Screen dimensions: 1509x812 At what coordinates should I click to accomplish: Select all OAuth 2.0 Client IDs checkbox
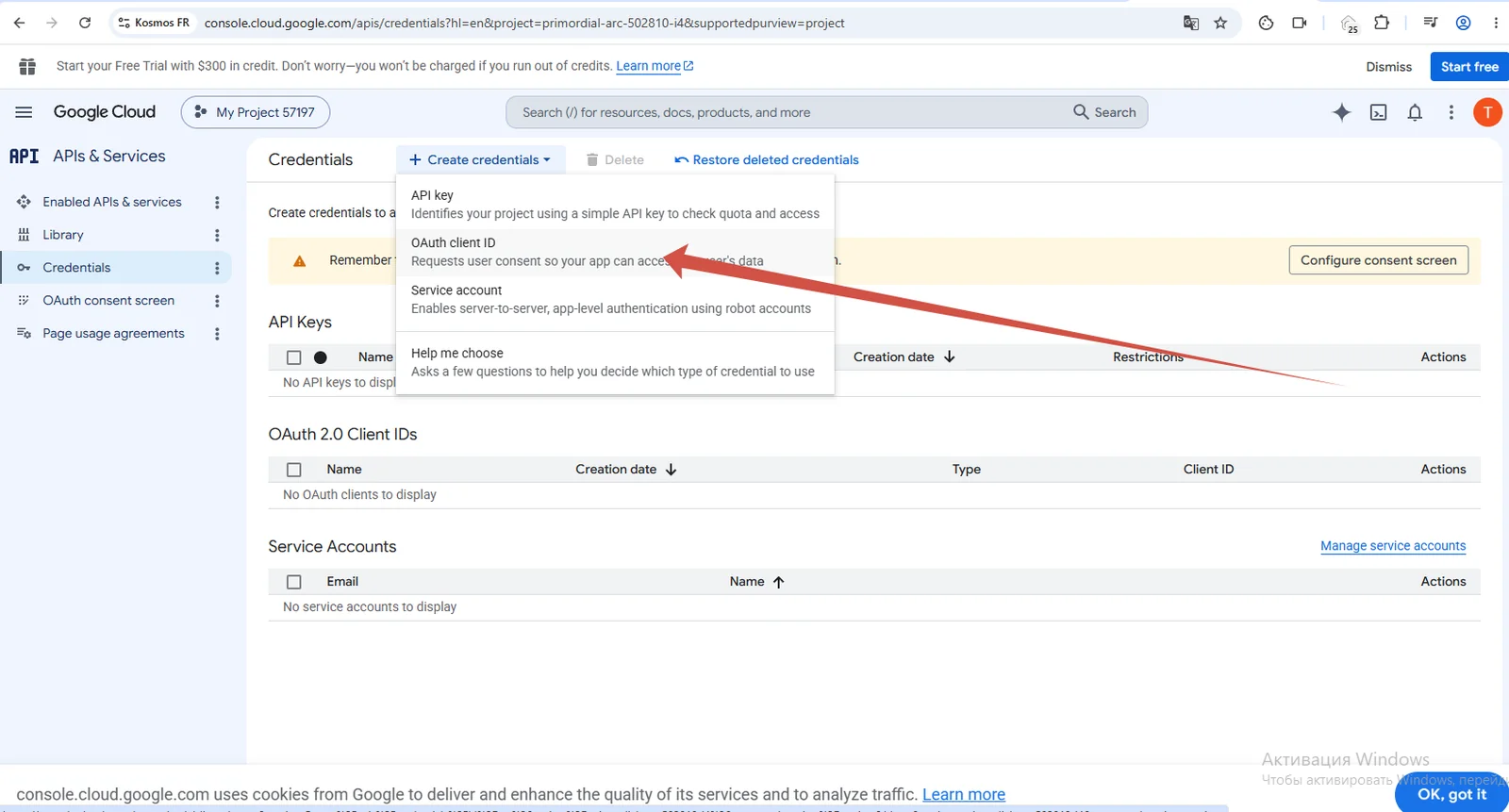[x=293, y=470]
